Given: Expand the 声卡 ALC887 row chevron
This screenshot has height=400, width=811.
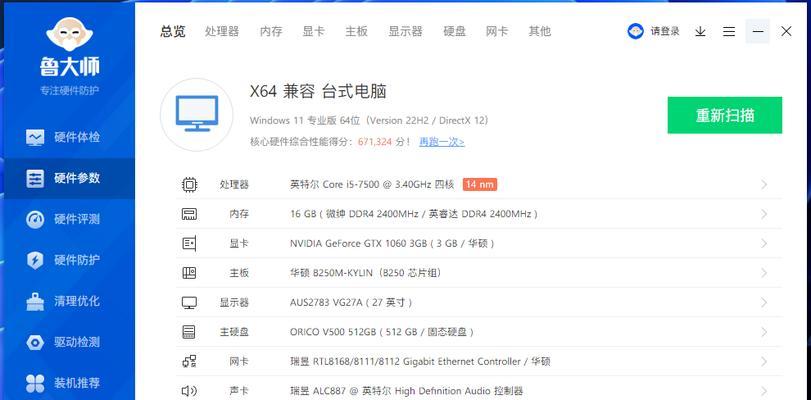Looking at the screenshot, I should click(764, 391).
